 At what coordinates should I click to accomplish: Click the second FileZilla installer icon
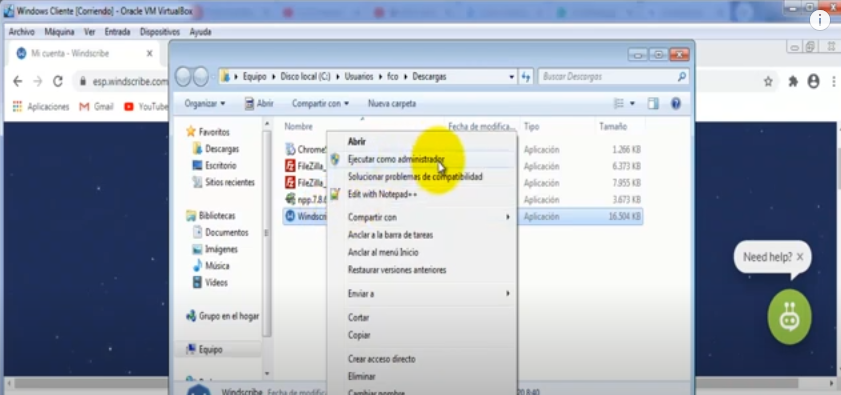pos(290,182)
